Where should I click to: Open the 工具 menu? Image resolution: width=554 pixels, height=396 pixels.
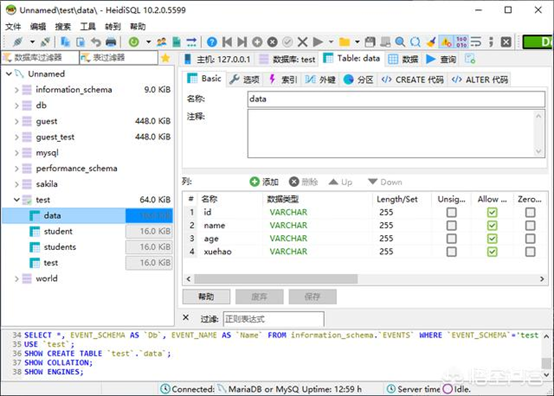point(88,26)
